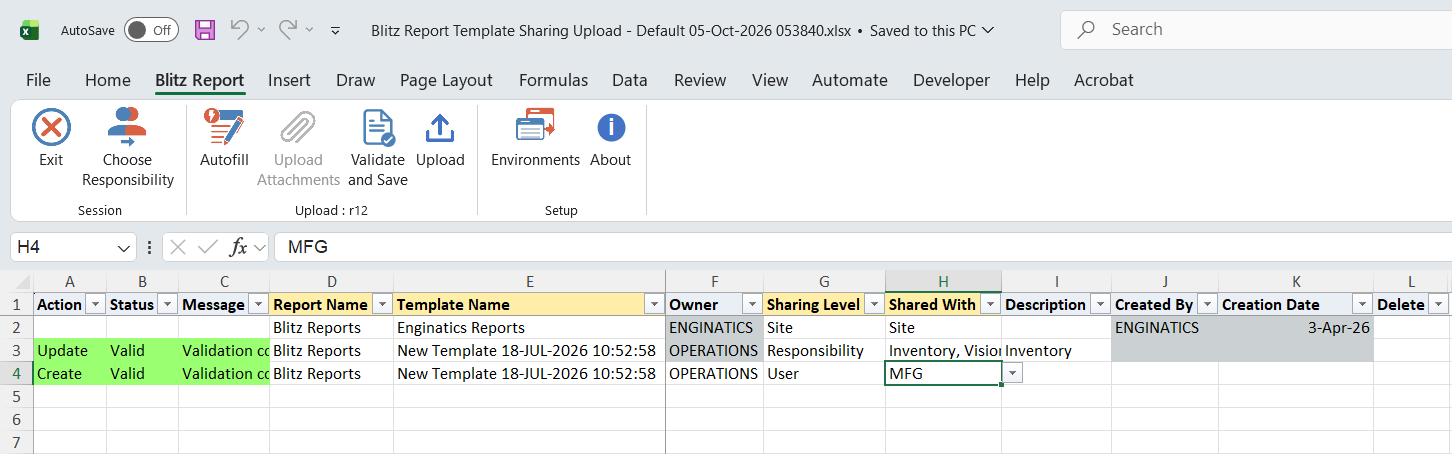Redo the last action
The width and height of the screenshot is (1452, 454).
(x=288, y=30)
